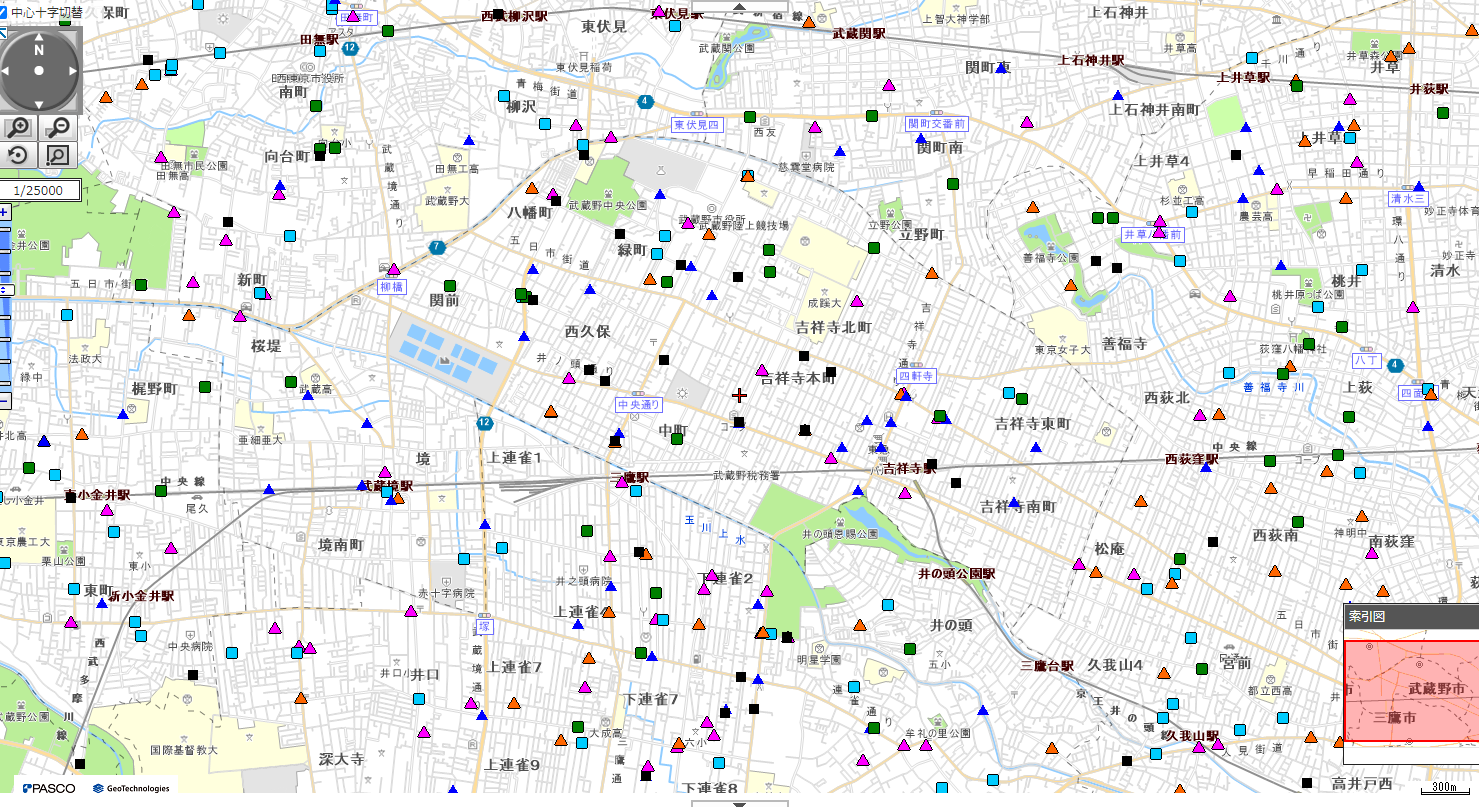Click the 上石神井駅 station label
Viewport: 1479px width, 807px height.
pos(1092,60)
